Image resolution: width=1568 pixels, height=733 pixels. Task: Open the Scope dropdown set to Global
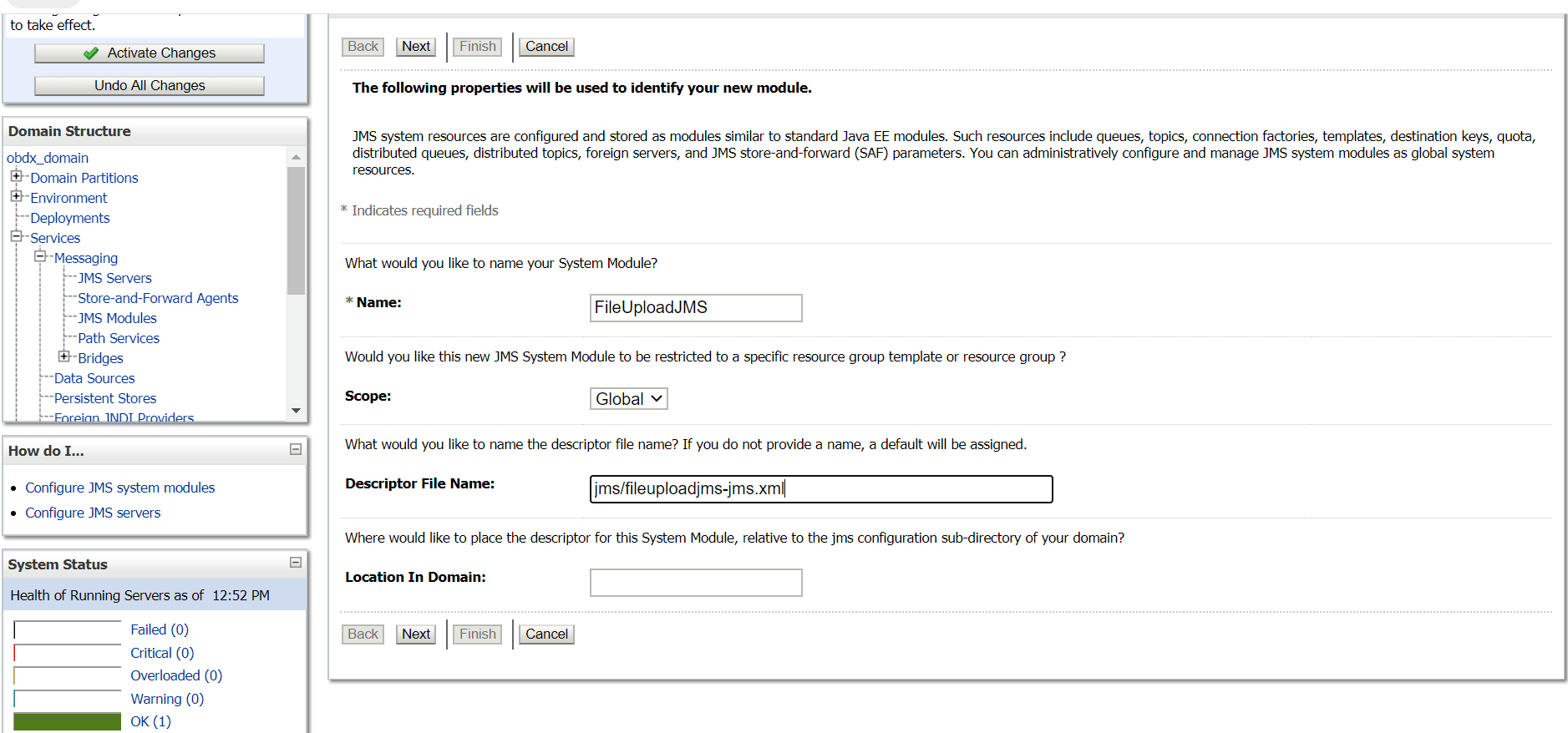click(x=628, y=399)
